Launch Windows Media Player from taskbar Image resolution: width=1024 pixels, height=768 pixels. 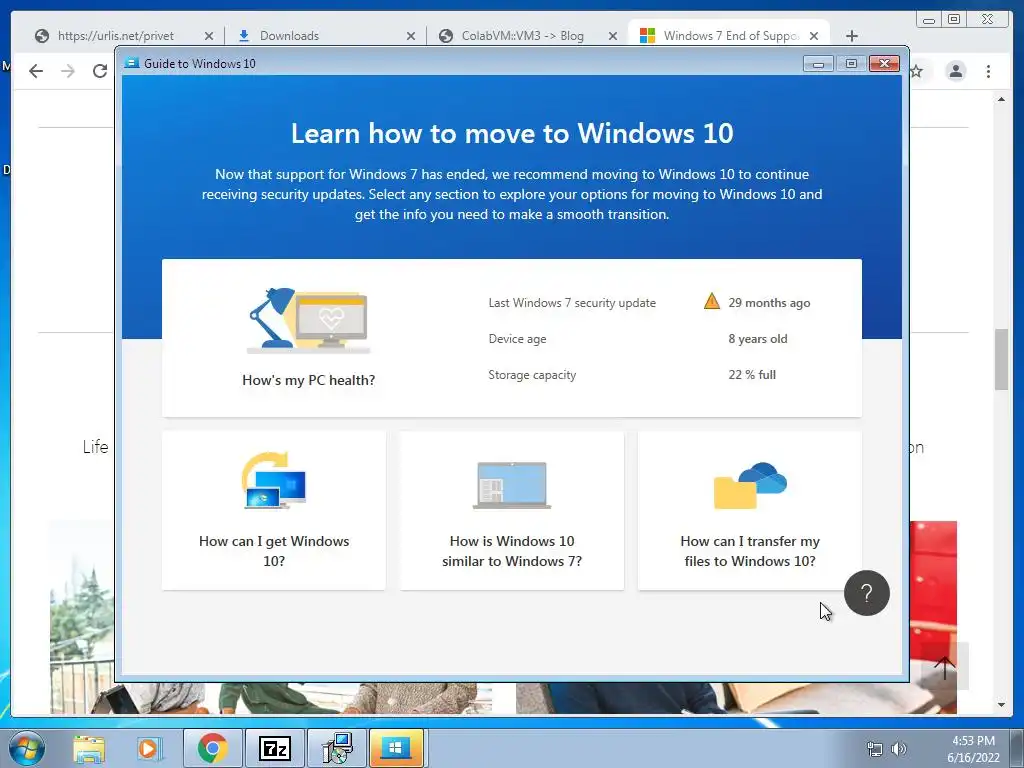(148, 748)
